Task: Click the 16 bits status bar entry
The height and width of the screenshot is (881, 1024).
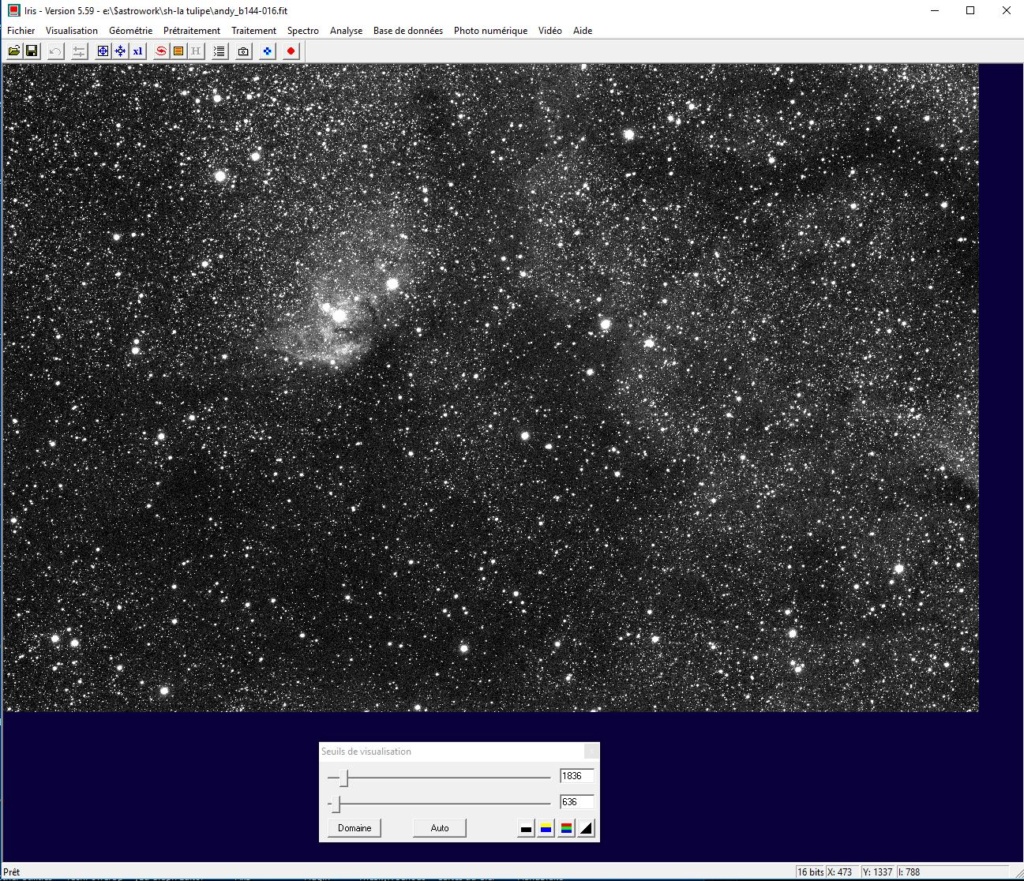Action: coord(810,872)
